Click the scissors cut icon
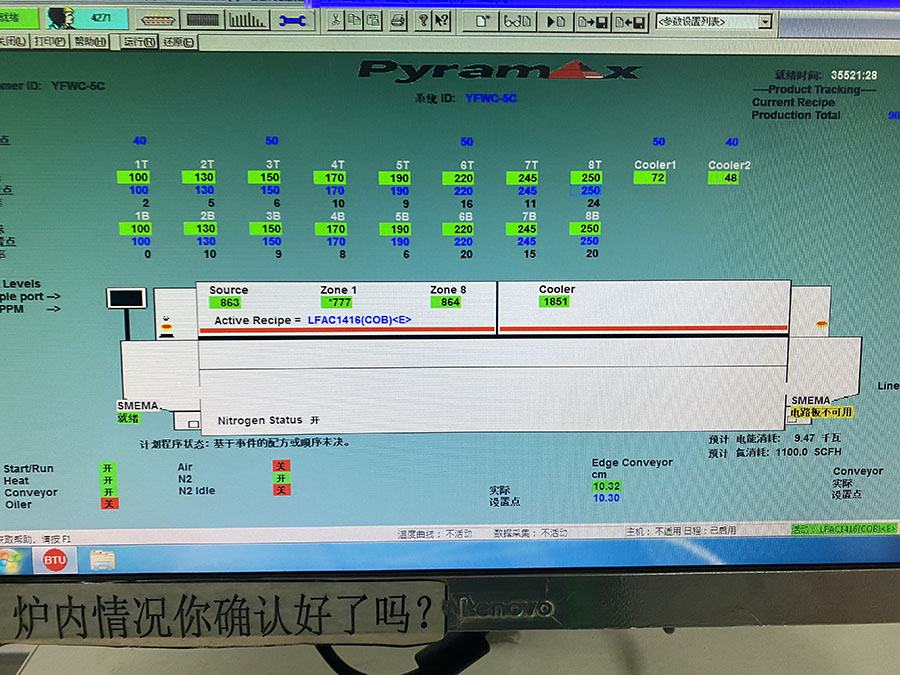The width and height of the screenshot is (900, 675). click(336, 21)
